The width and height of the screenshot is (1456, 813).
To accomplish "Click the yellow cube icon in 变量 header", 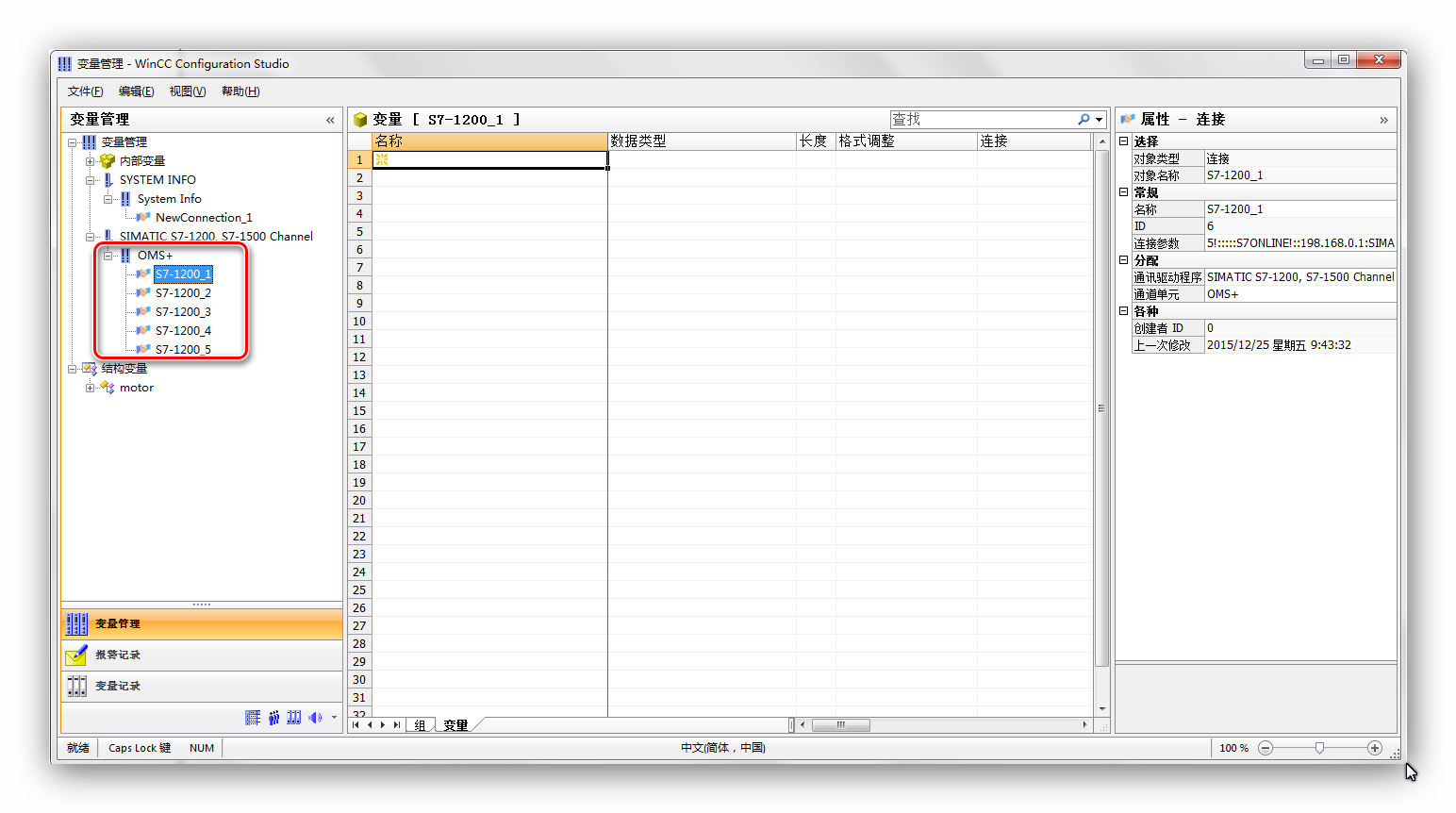I will pyautogui.click(x=360, y=120).
